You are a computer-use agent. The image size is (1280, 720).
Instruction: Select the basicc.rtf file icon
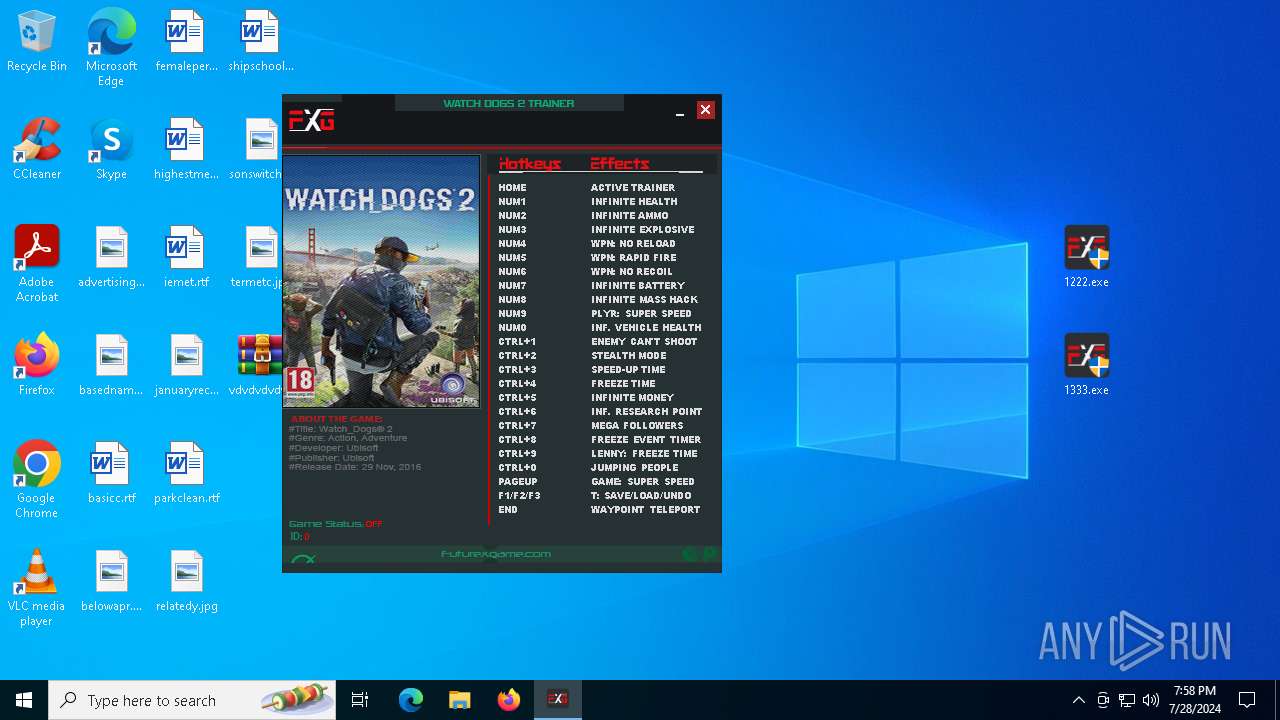[111, 474]
